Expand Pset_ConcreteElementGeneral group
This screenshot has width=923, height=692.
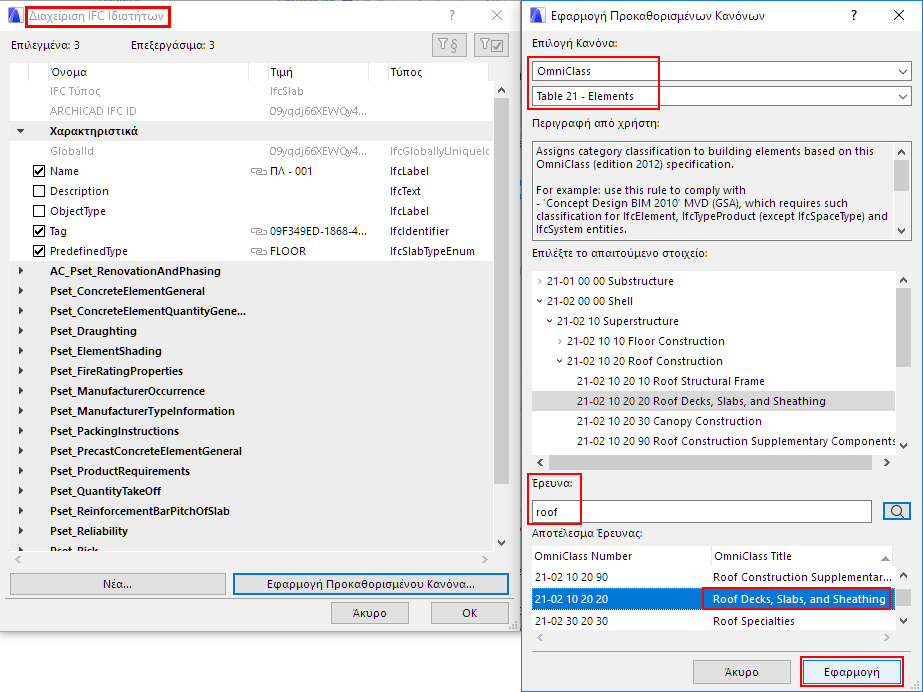tap(21, 291)
